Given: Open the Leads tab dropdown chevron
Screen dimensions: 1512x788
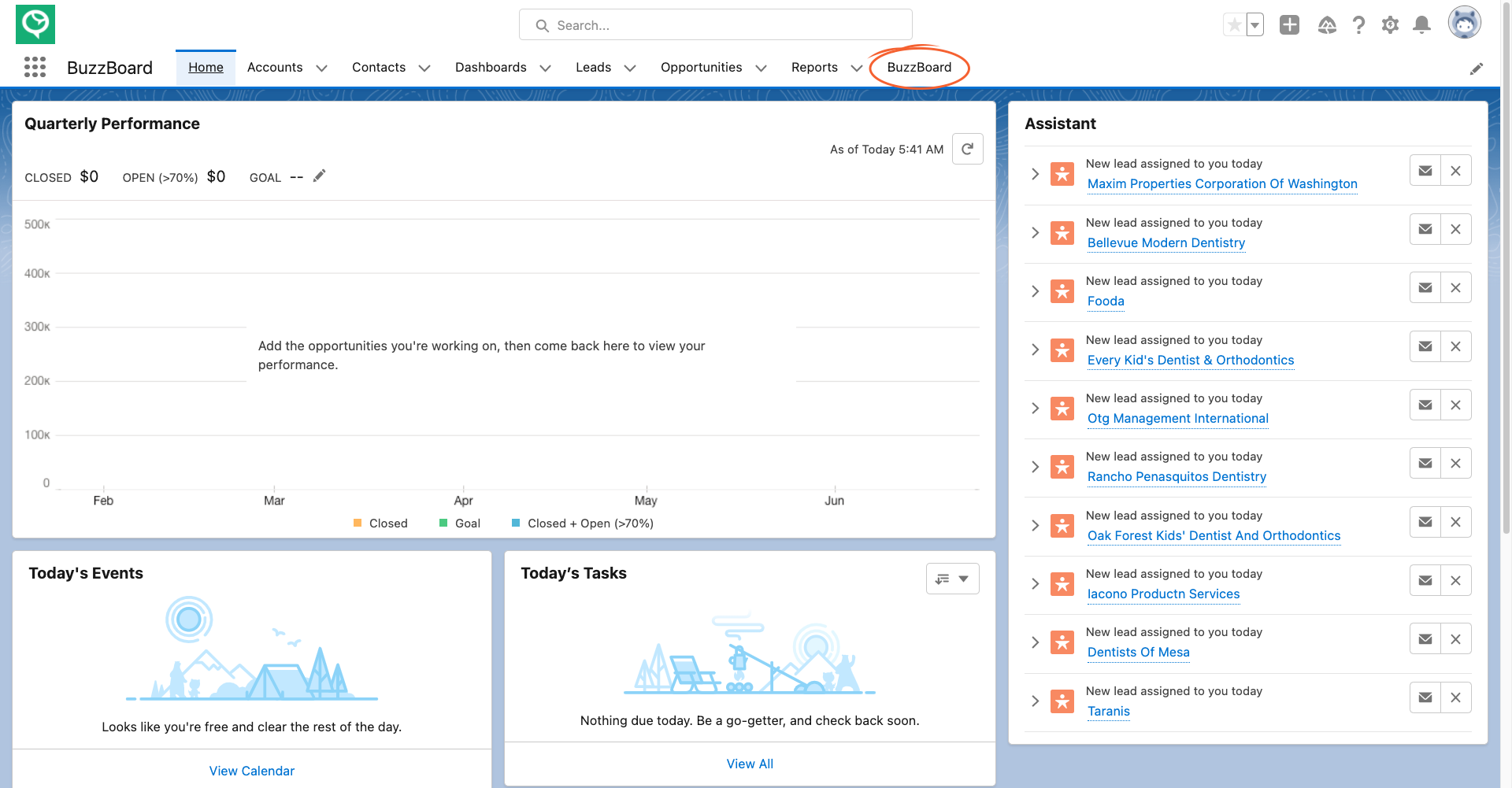Looking at the screenshot, I should pos(630,68).
